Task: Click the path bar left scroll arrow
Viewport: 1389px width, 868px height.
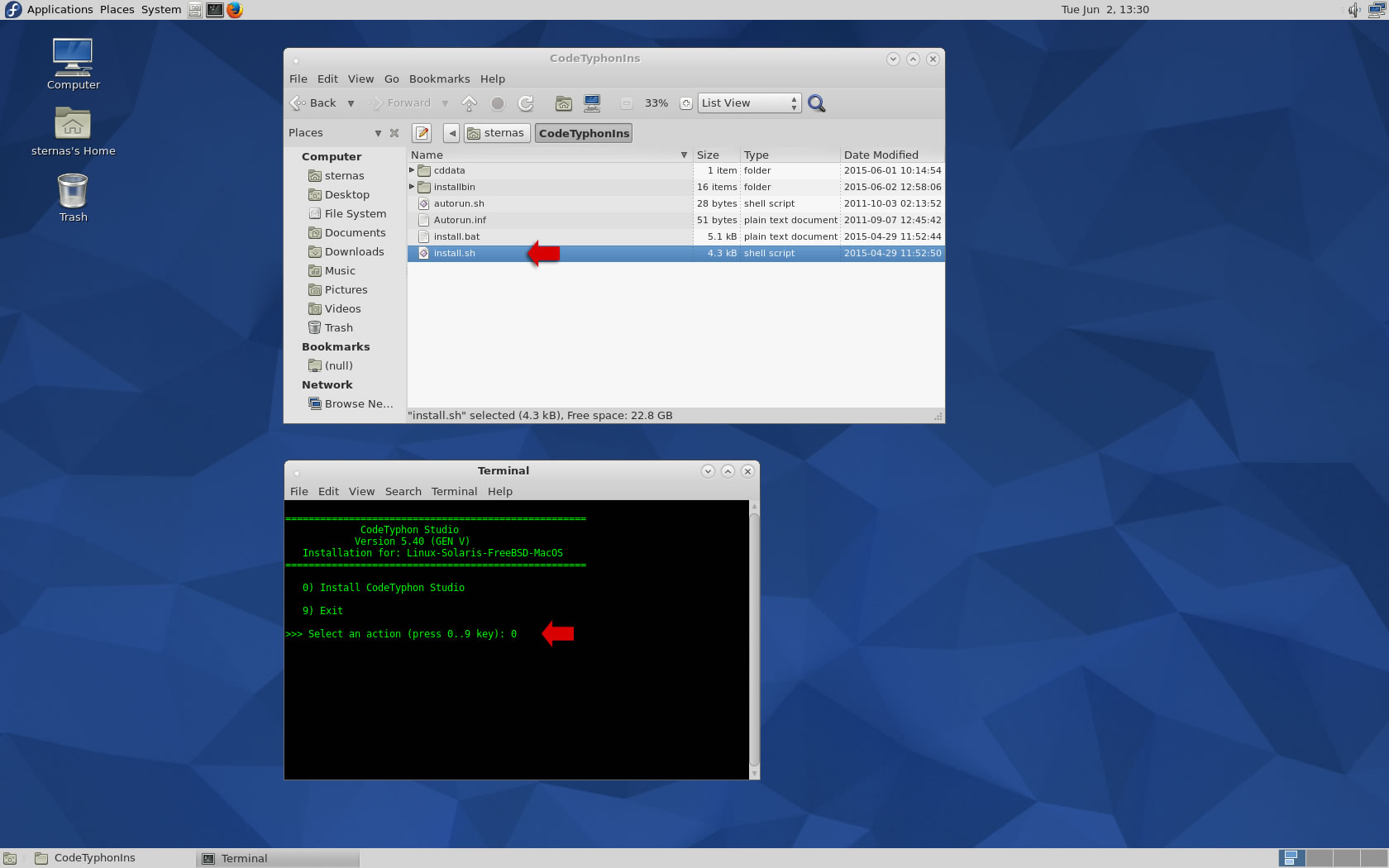Action: [451, 133]
